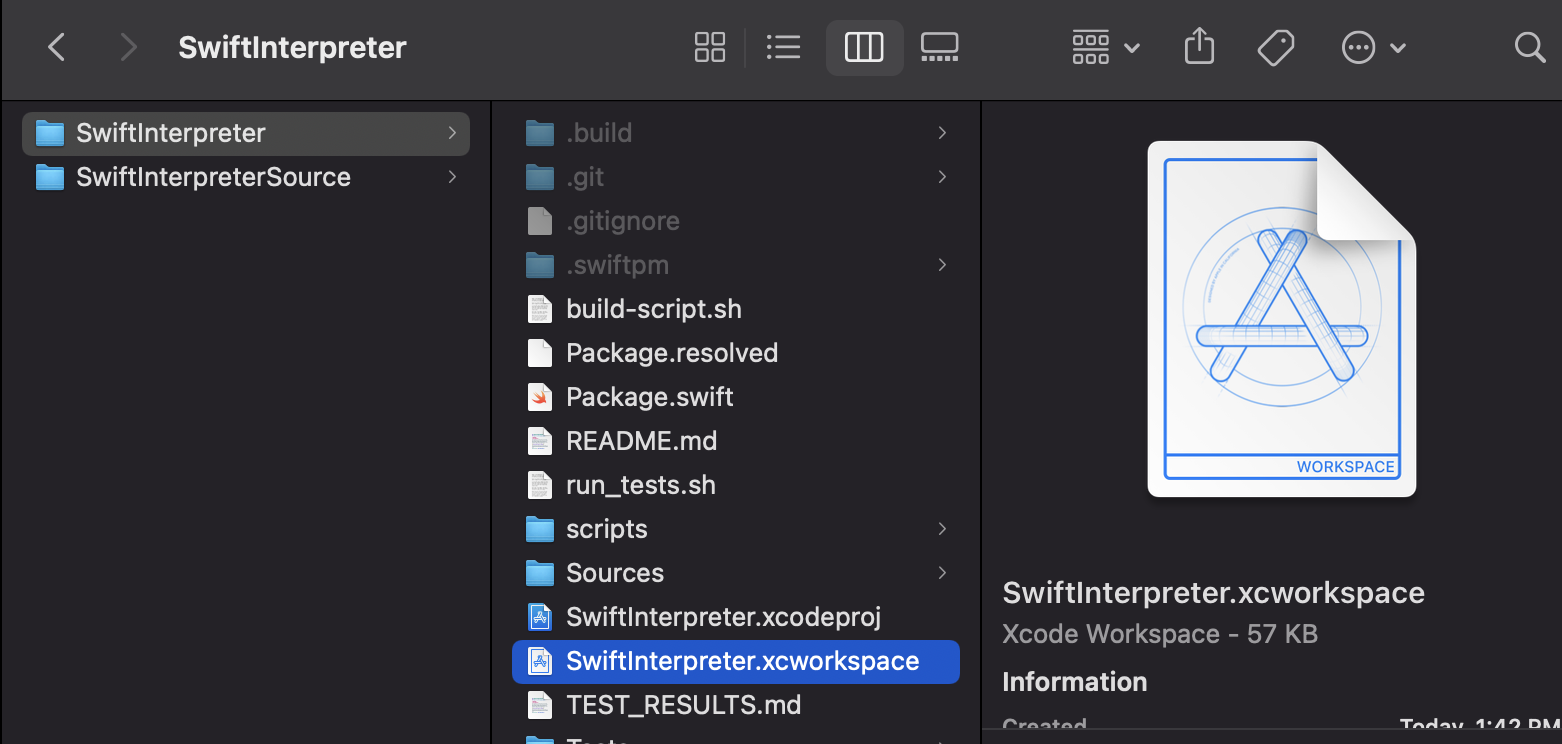Screen dimensions: 1562x744
Task: Click the script icon beside build-script.sh
Action: click(540, 309)
